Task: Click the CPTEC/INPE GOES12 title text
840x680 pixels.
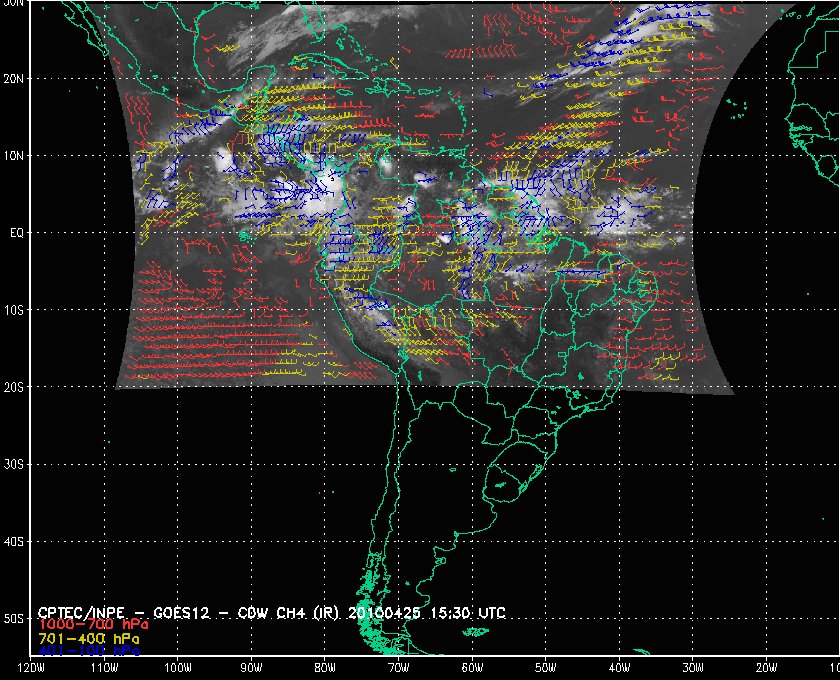Action: point(189,612)
